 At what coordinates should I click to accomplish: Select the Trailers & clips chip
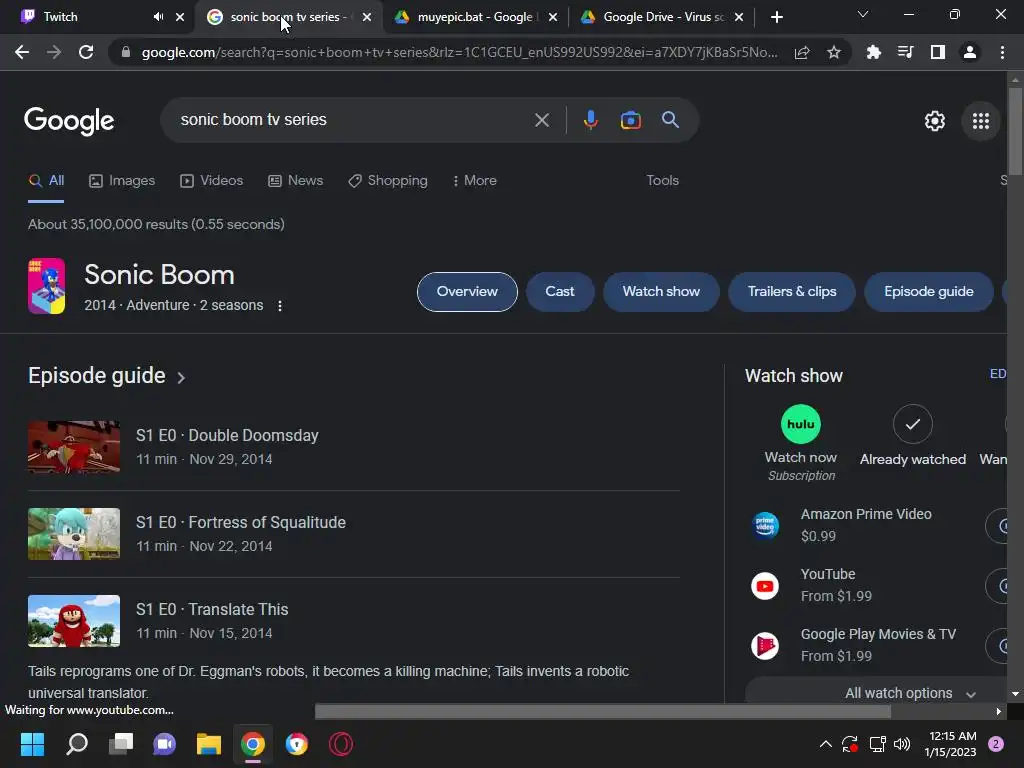792,292
